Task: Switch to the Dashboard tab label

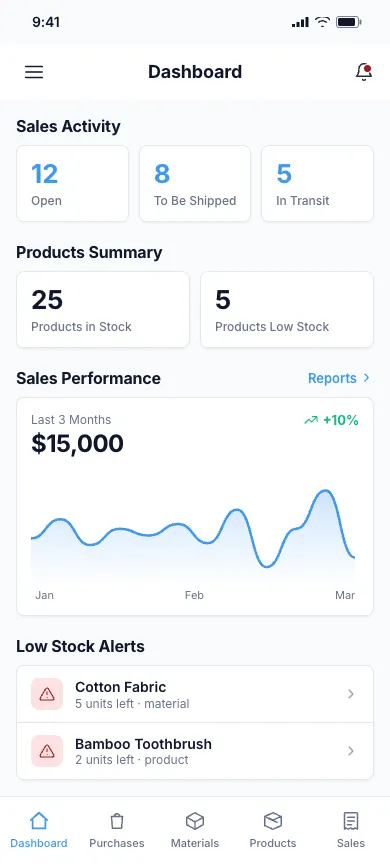Action: tap(39, 843)
